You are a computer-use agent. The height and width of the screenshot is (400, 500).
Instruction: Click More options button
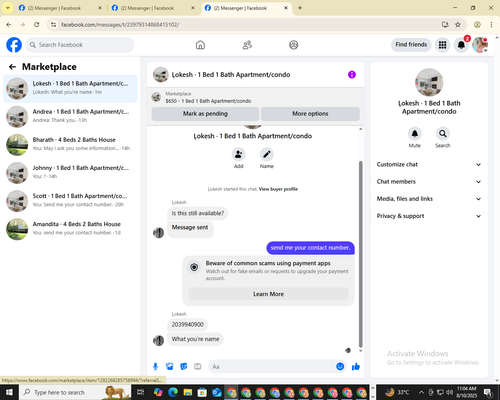tap(310, 114)
